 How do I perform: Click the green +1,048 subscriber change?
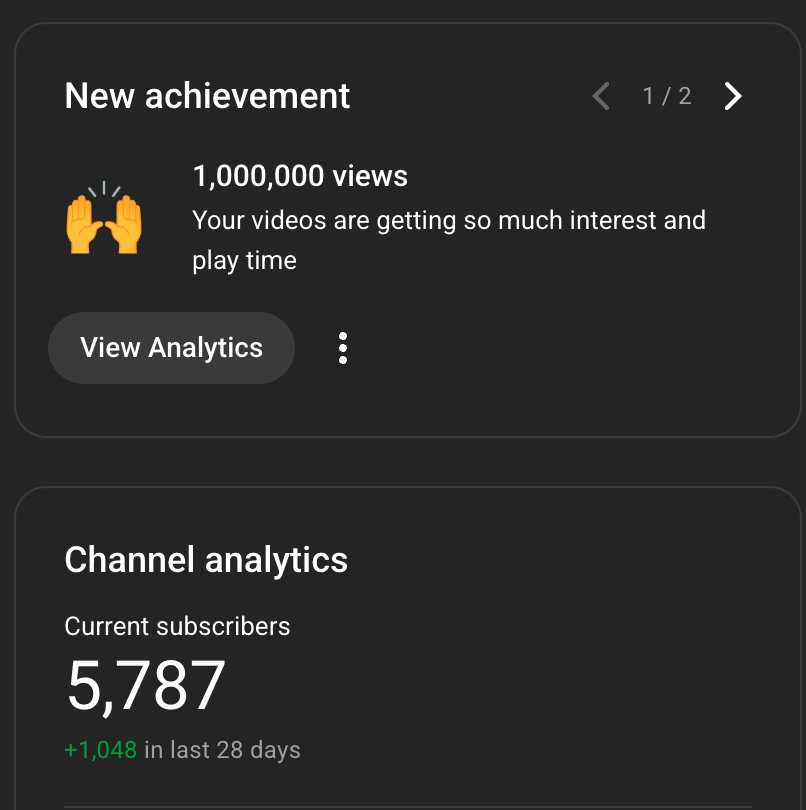[x=100, y=750]
